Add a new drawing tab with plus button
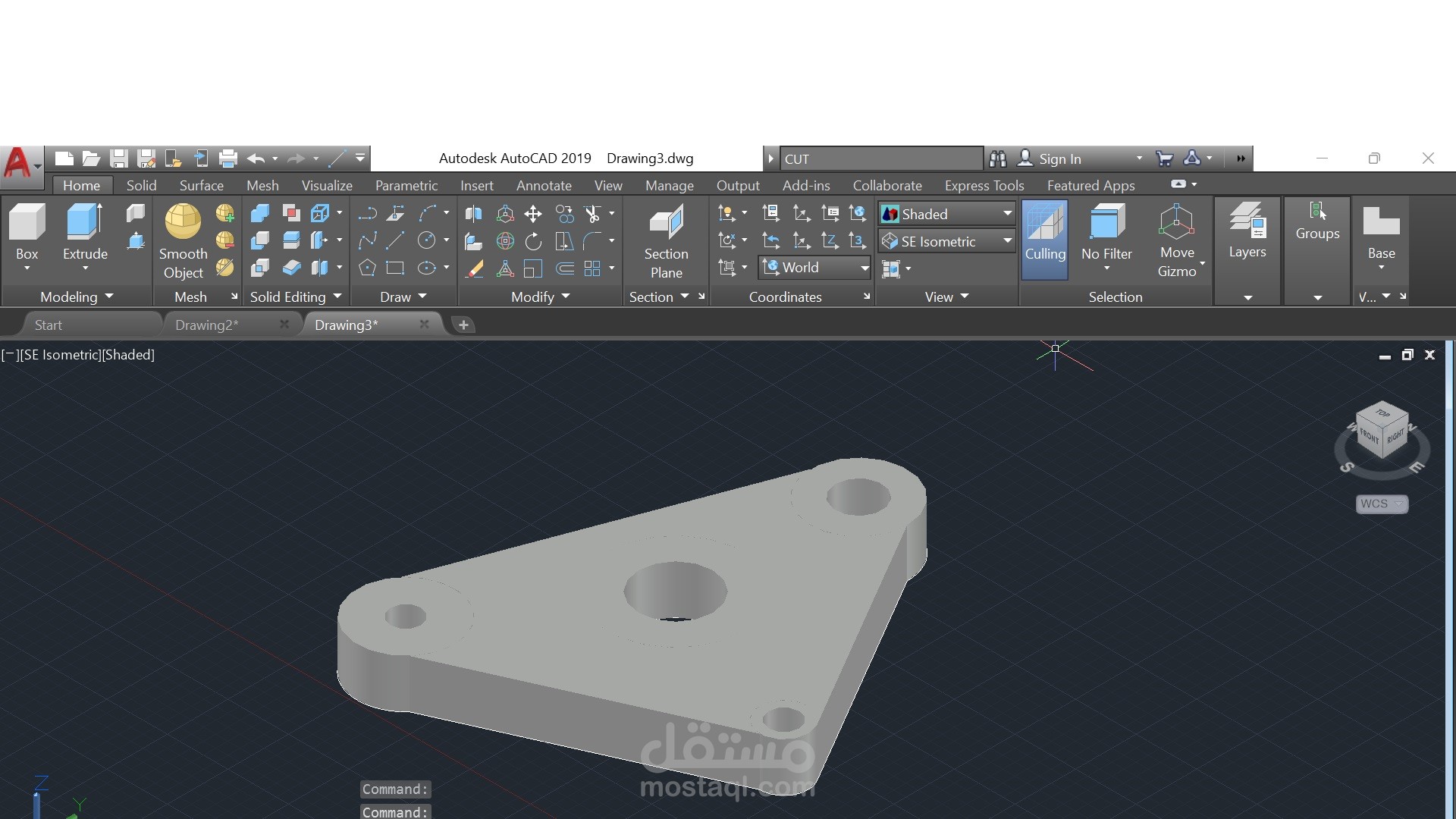 click(463, 325)
